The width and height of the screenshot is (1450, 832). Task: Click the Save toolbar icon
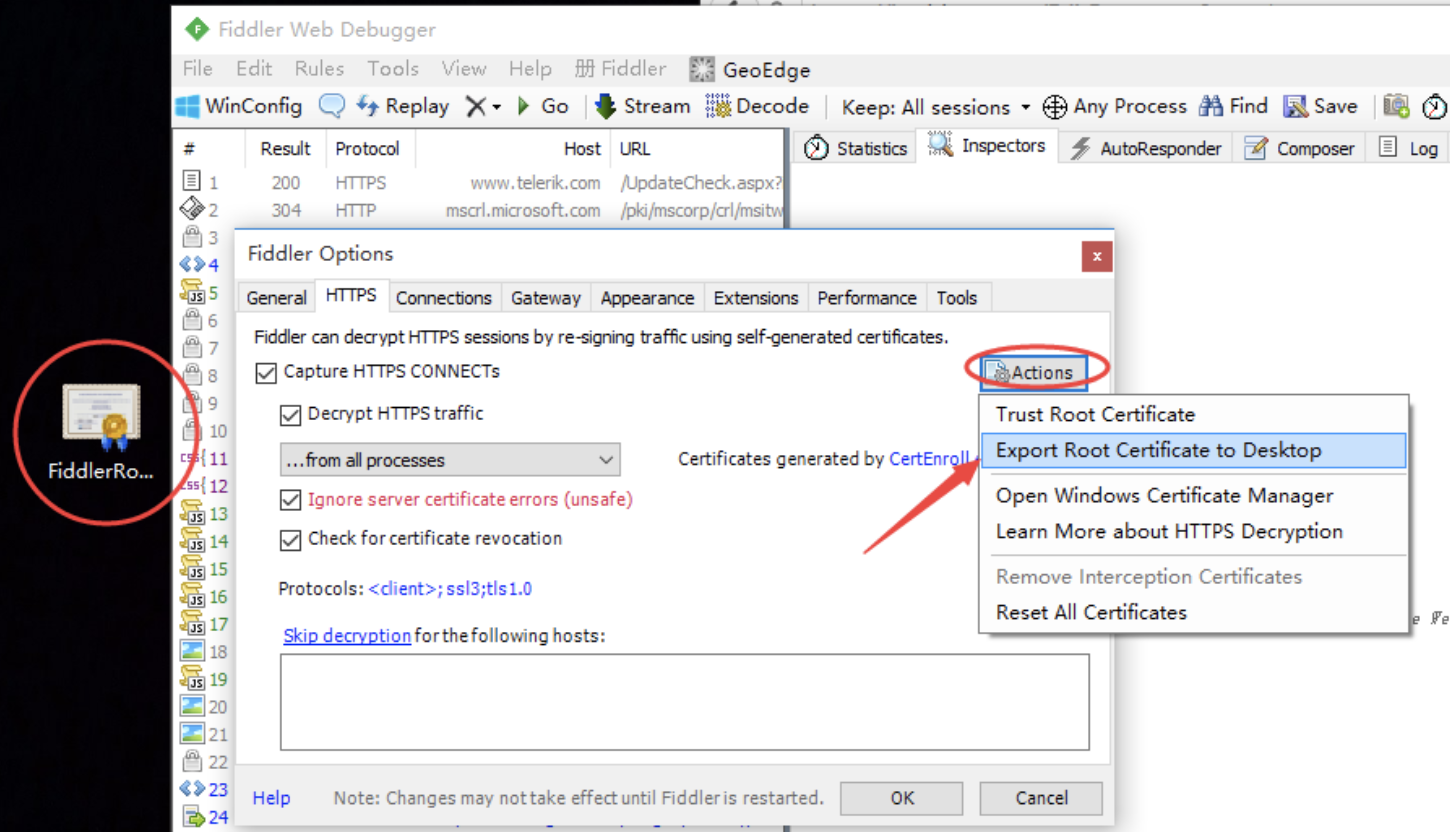(x=1296, y=106)
